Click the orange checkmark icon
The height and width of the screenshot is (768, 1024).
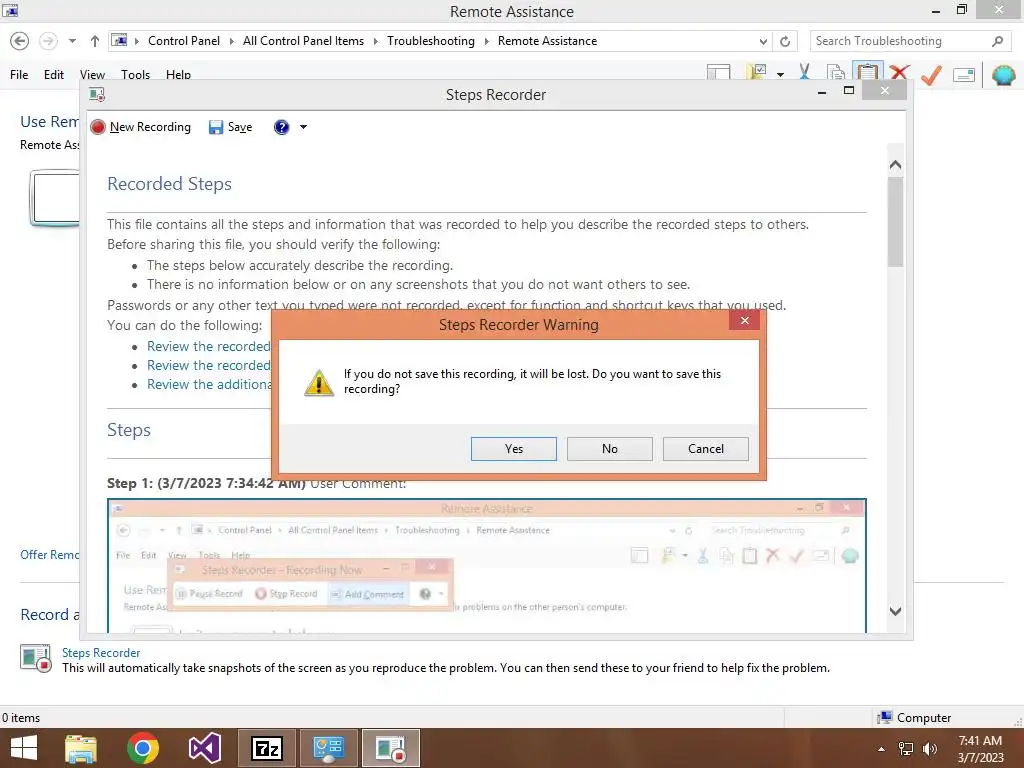pyautogui.click(x=931, y=75)
